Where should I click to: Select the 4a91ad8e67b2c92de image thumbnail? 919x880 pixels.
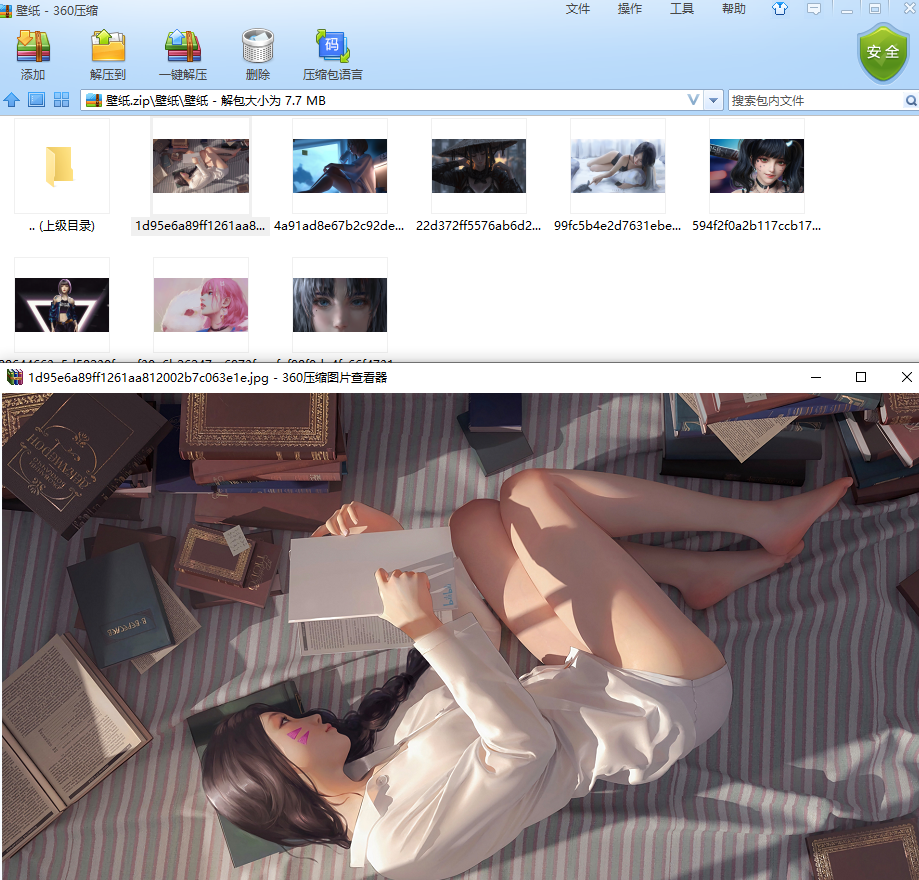[x=339, y=166]
